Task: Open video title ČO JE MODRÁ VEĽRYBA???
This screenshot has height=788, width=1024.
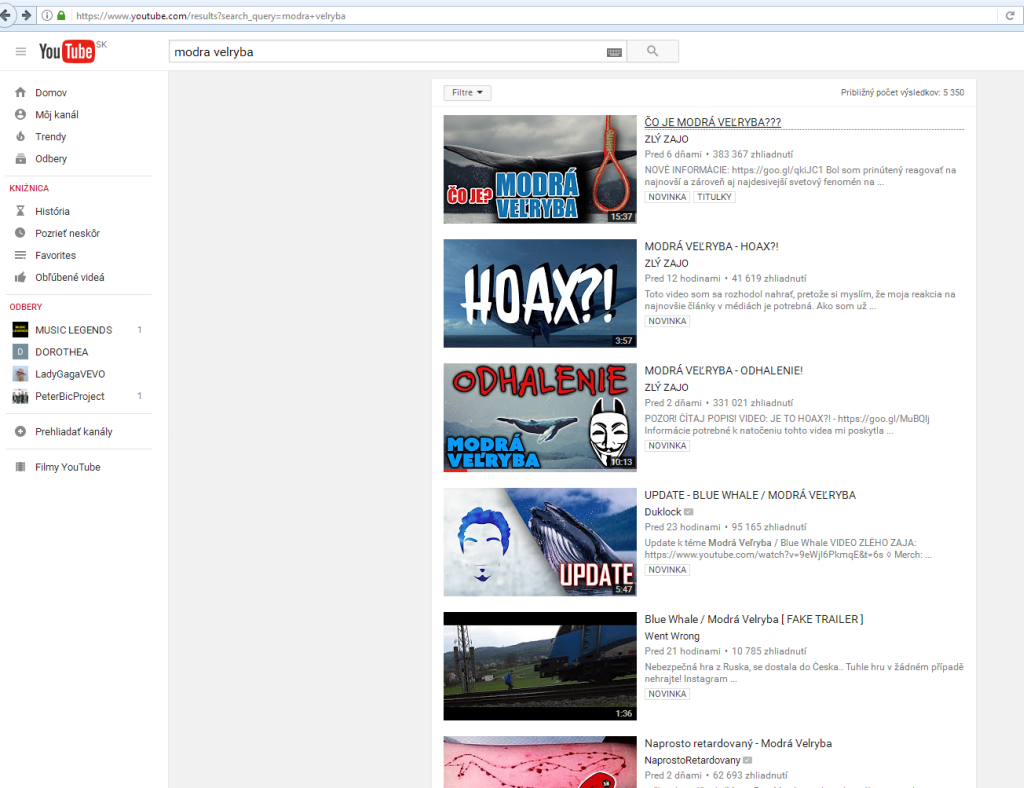Action: point(712,122)
